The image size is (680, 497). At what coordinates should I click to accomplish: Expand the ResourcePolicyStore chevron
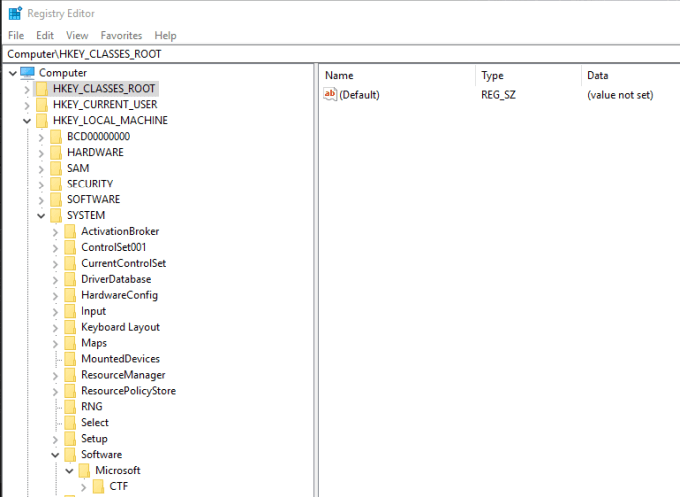coord(55,392)
